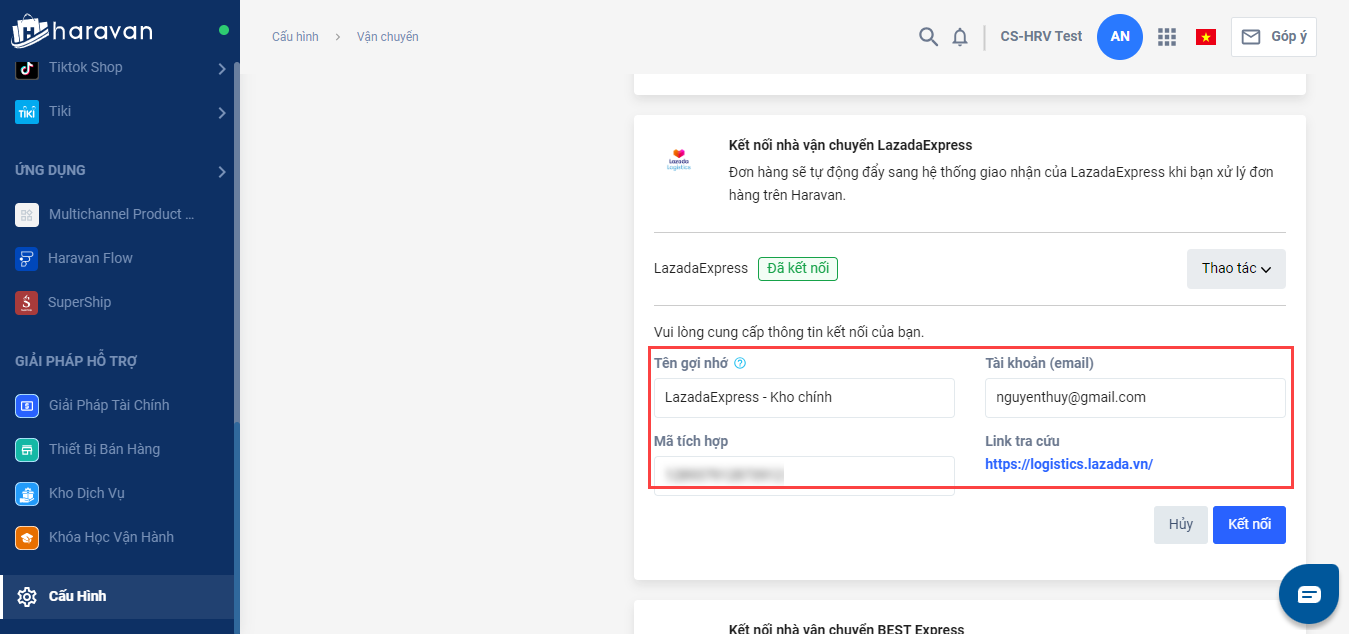Viewport: 1349px width, 634px height.
Task: Open SuperShip app in sidebar
Action: 79,302
